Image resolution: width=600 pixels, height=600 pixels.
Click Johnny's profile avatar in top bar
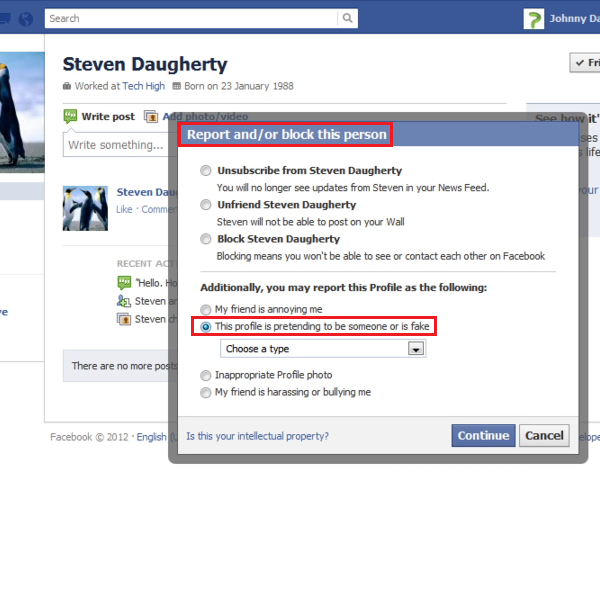tap(533, 19)
